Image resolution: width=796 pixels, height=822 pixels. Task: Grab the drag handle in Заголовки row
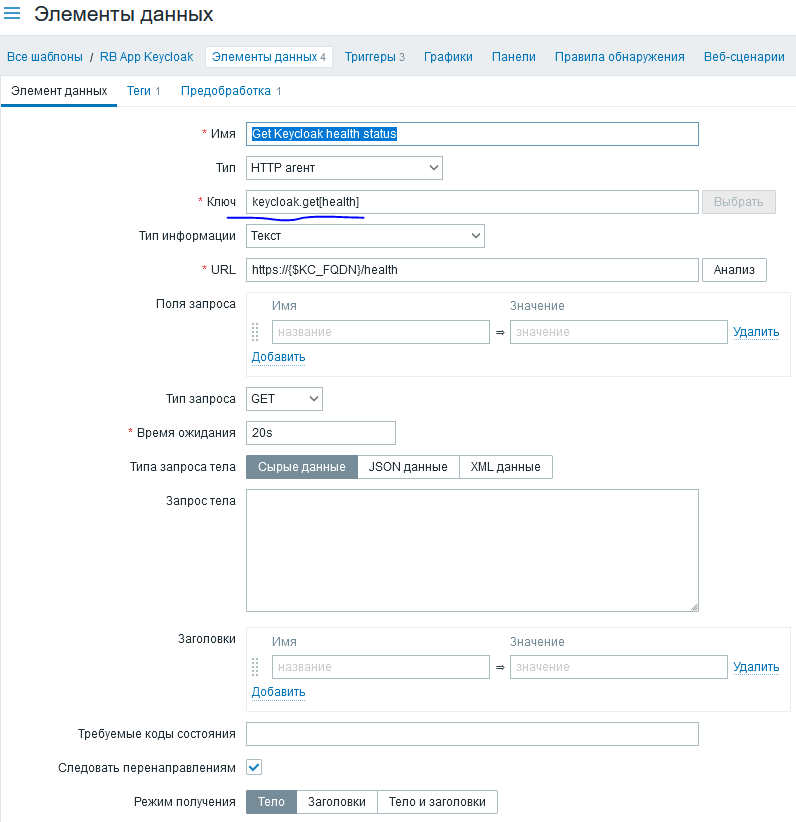tap(255, 667)
